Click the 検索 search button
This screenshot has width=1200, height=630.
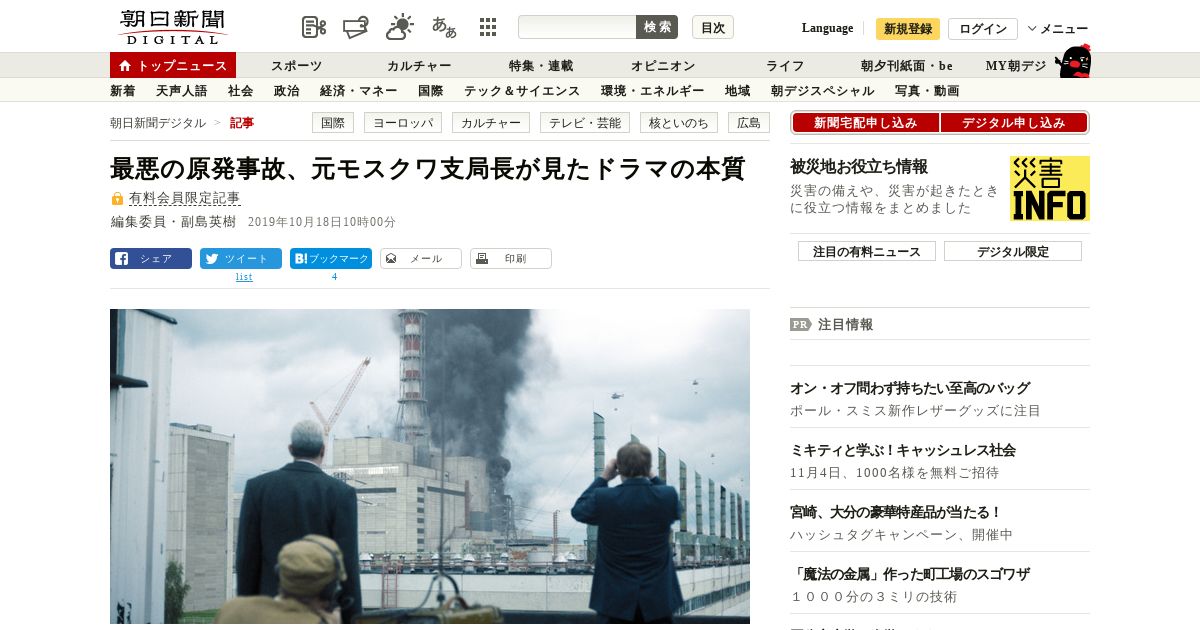click(657, 27)
